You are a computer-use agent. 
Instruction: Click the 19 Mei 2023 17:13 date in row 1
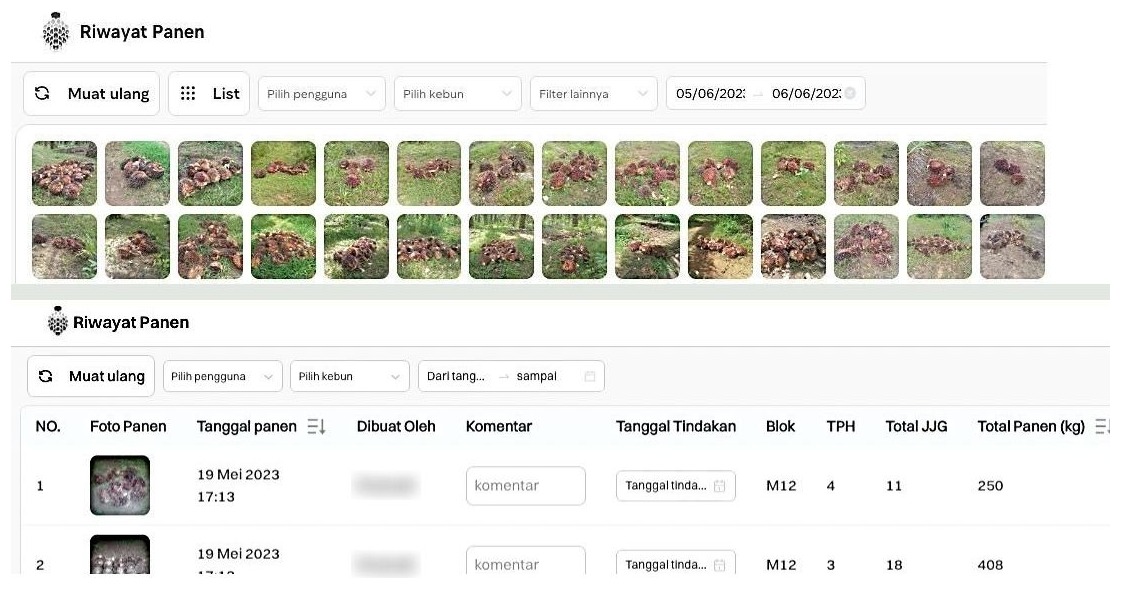[238, 485]
